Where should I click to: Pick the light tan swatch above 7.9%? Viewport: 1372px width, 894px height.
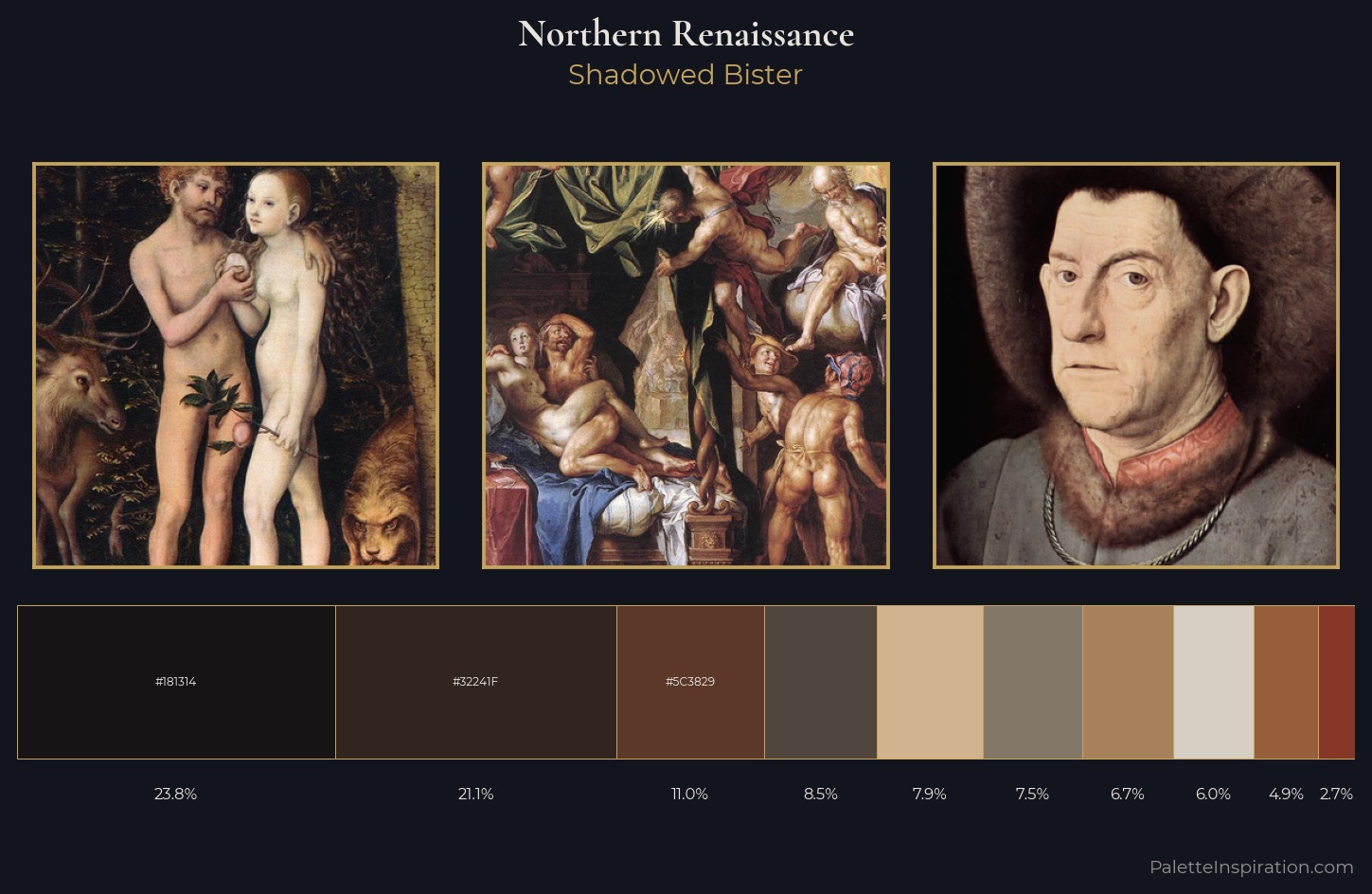point(930,682)
